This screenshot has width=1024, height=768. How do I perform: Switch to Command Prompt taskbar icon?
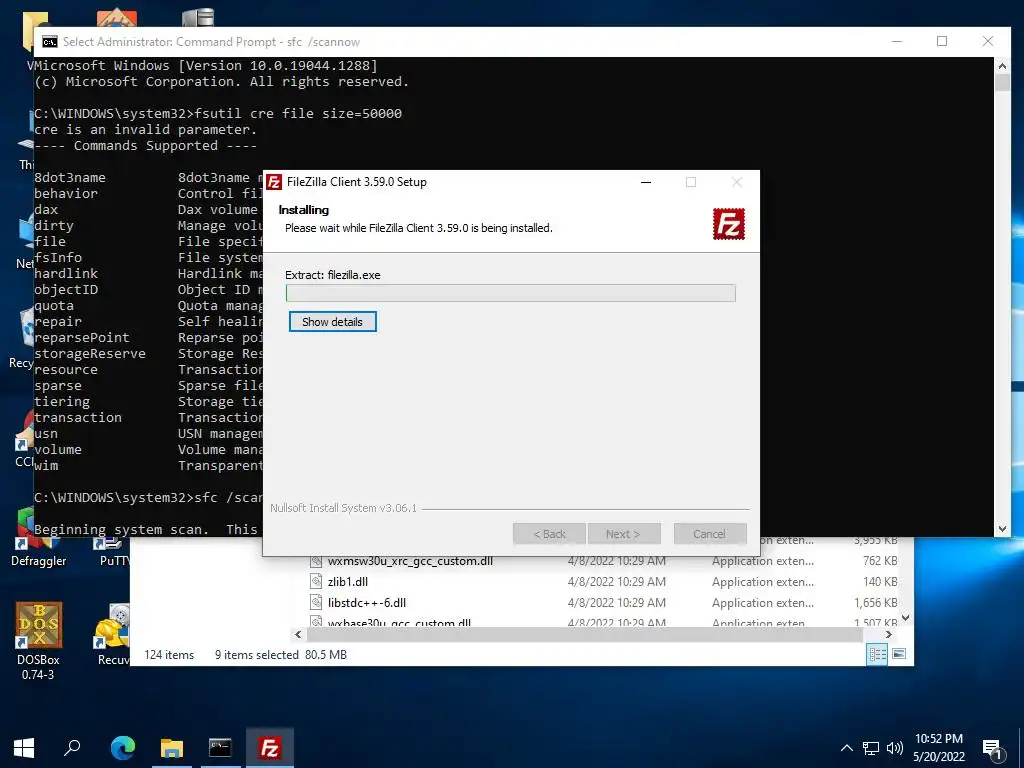point(220,748)
